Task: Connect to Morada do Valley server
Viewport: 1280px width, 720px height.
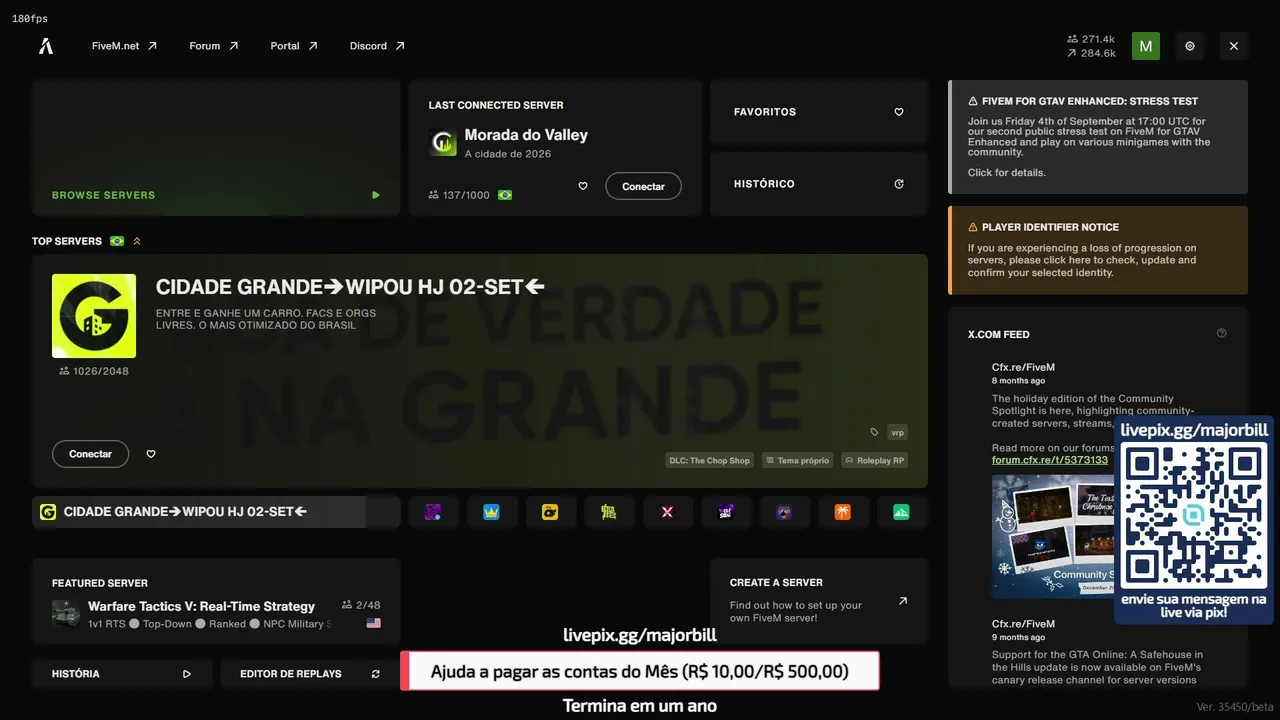Action: (643, 186)
